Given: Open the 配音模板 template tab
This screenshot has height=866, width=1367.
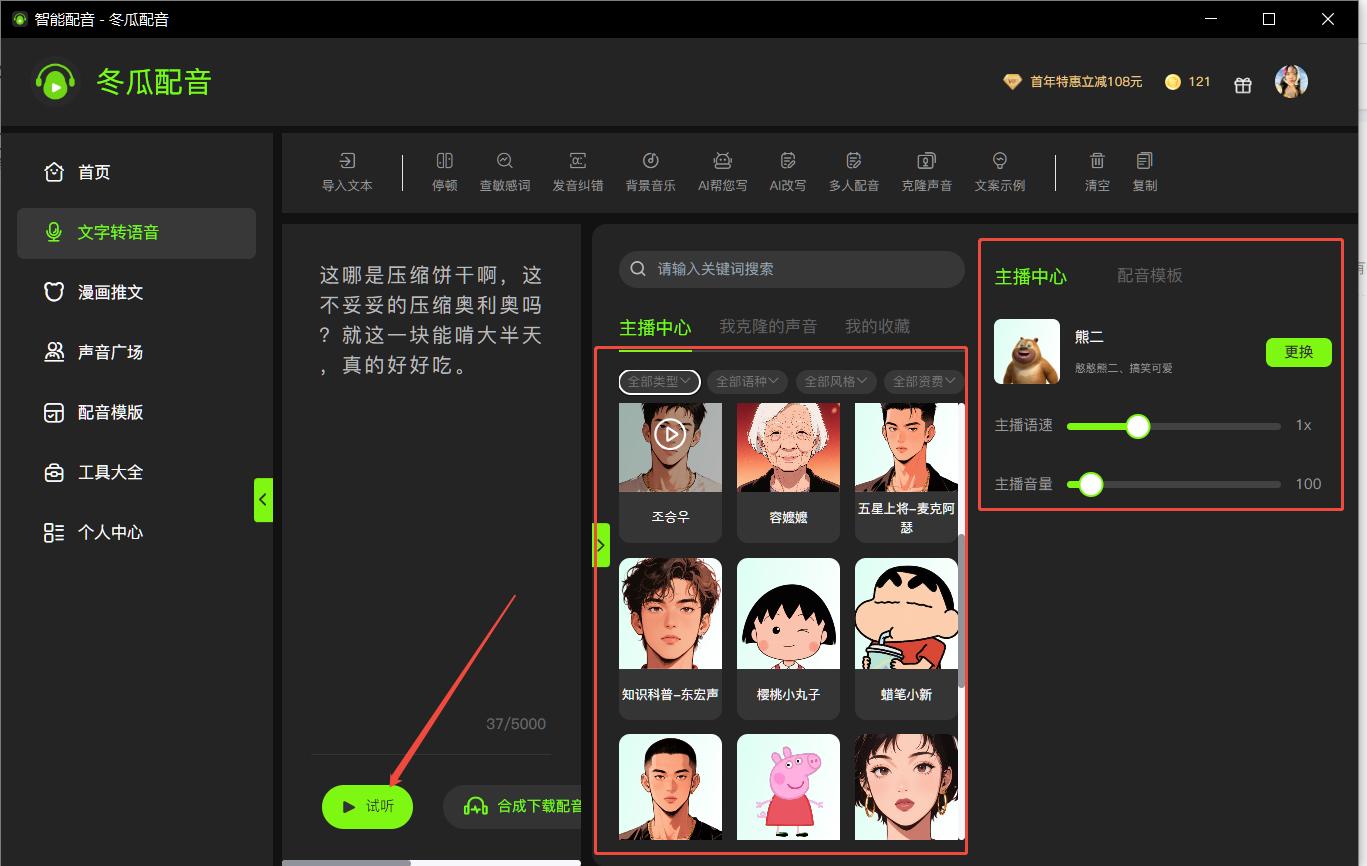Looking at the screenshot, I should [1150, 276].
